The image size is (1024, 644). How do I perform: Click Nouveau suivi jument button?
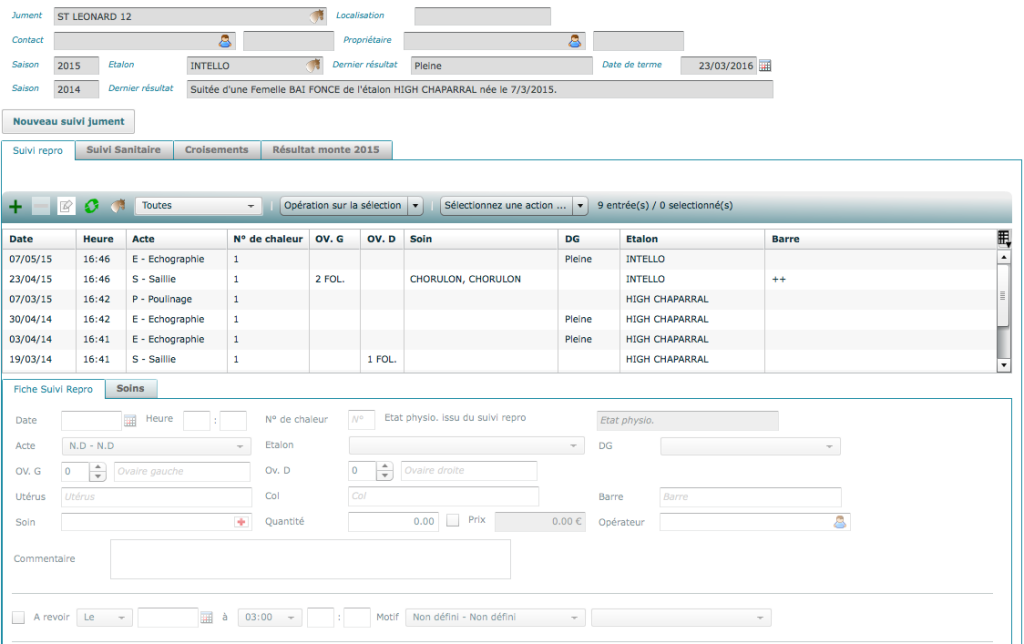69,121
